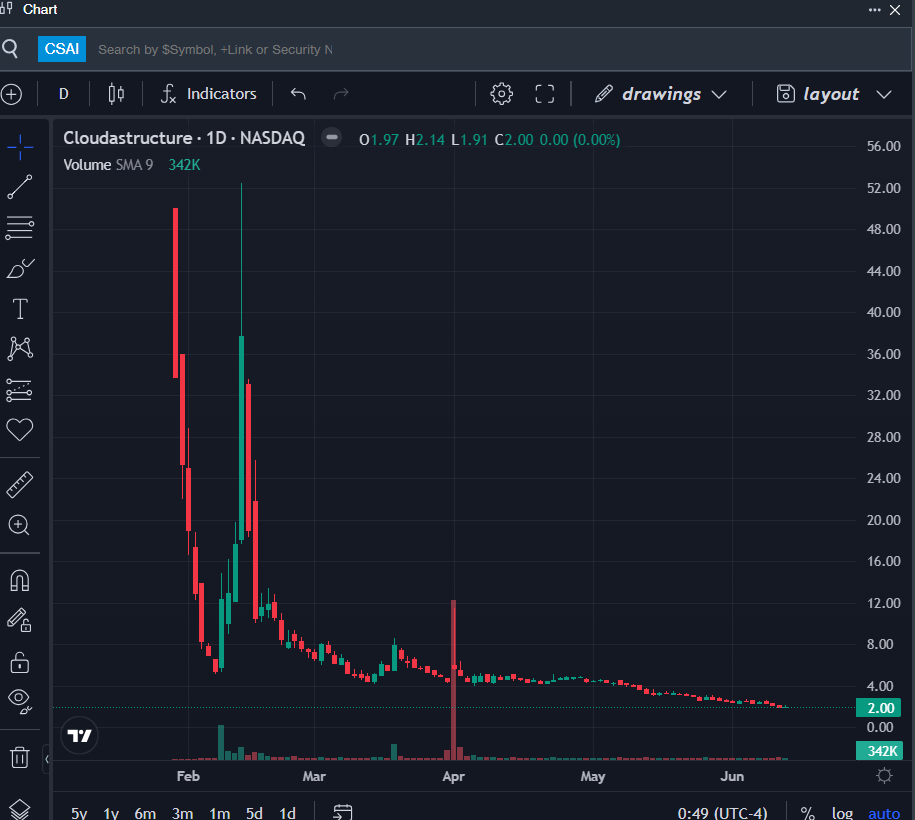
Task: Click the redo arrow
Action: [341, 94]
